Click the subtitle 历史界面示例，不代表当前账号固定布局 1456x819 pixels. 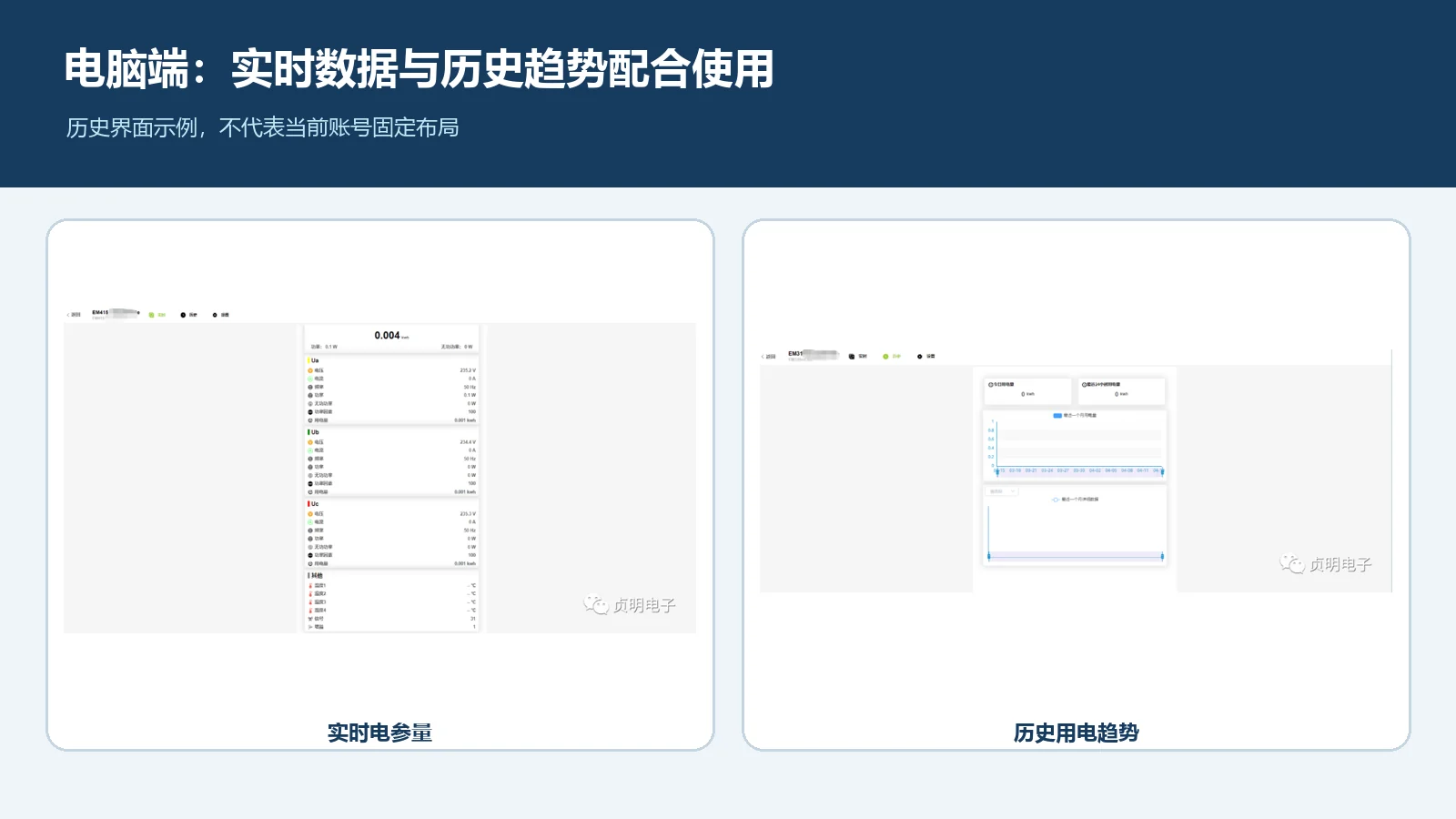(262, 127)
